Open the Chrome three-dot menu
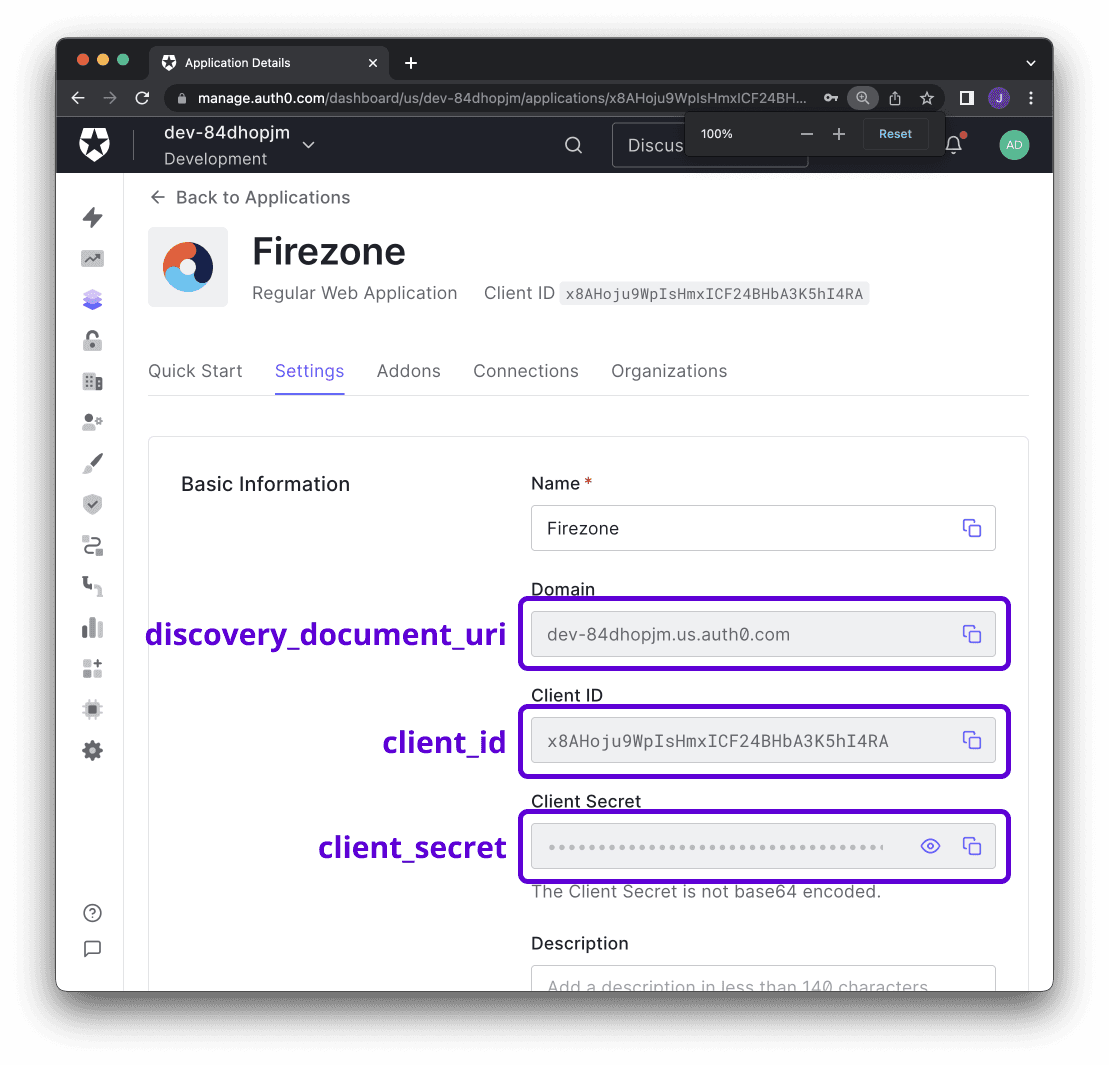Screen dimensions: 1109x1065 coord(1031,98)
